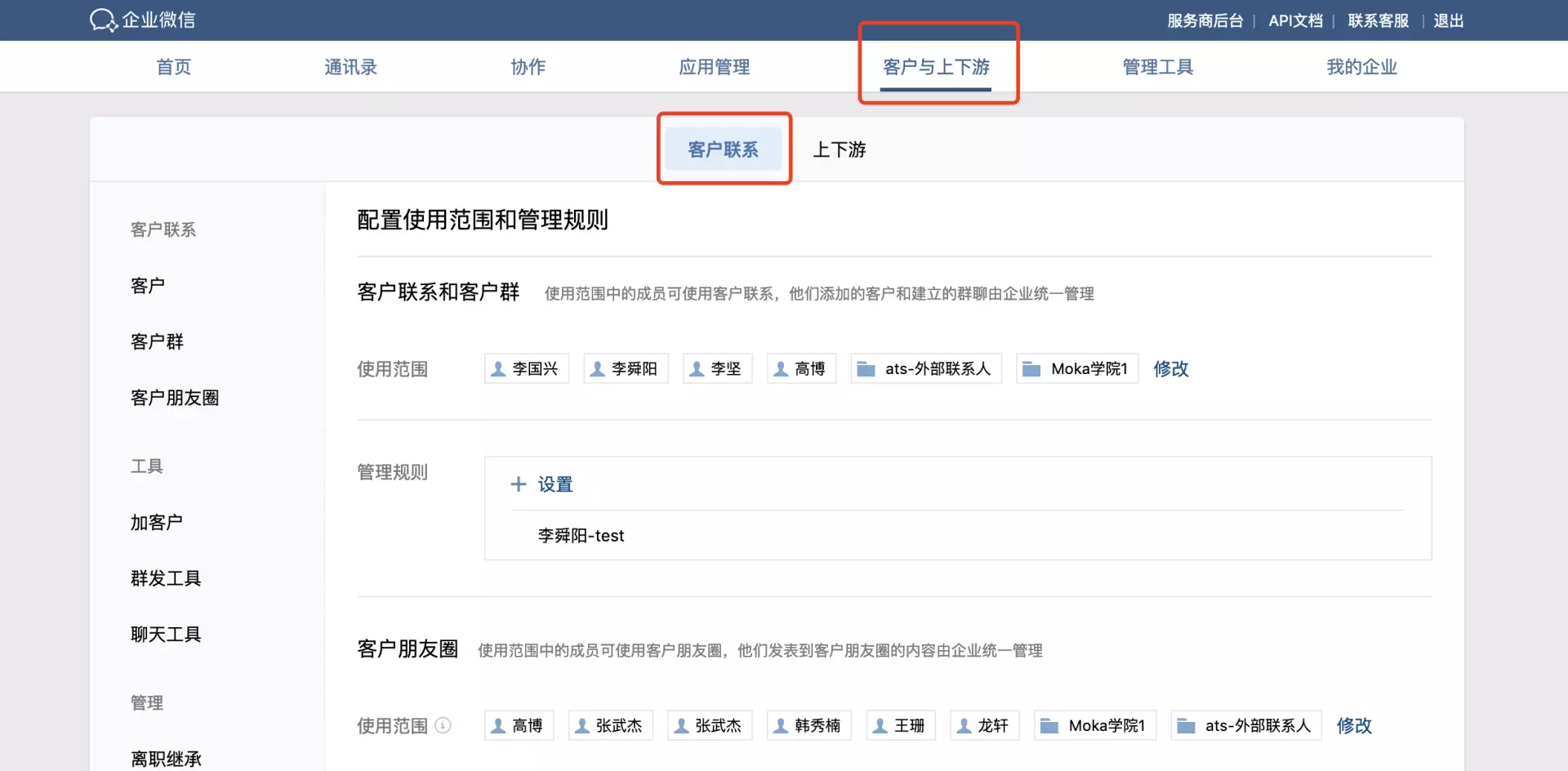The width and height of the screenshot is (1568, 771).
Task: Click 退出 to log out
Action: tap(1448, 20)
